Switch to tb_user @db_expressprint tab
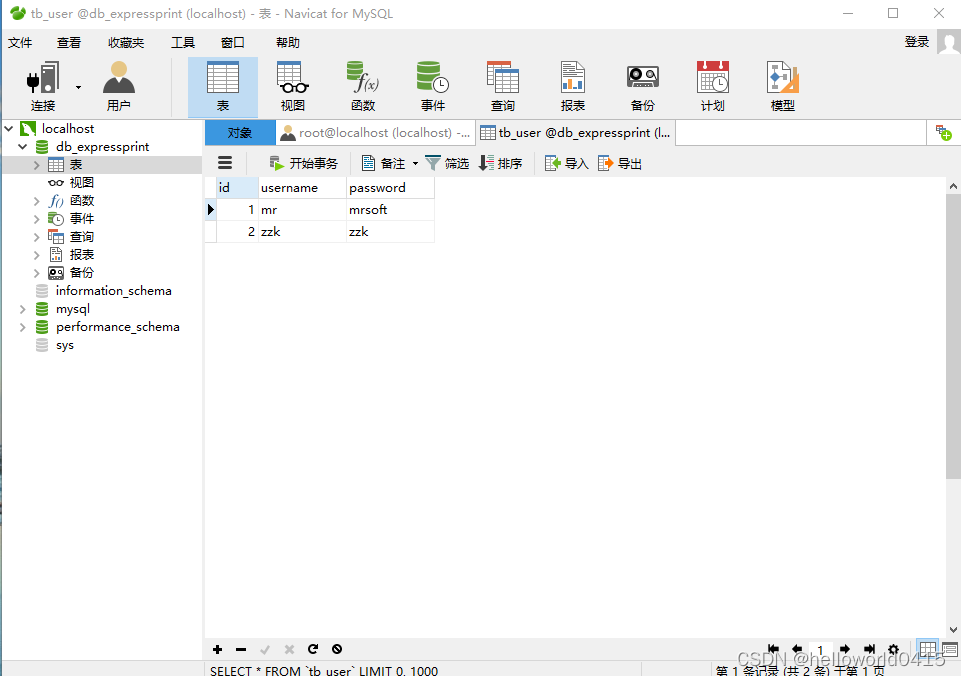This screenshot has height=676, width=961. (575, 133)
